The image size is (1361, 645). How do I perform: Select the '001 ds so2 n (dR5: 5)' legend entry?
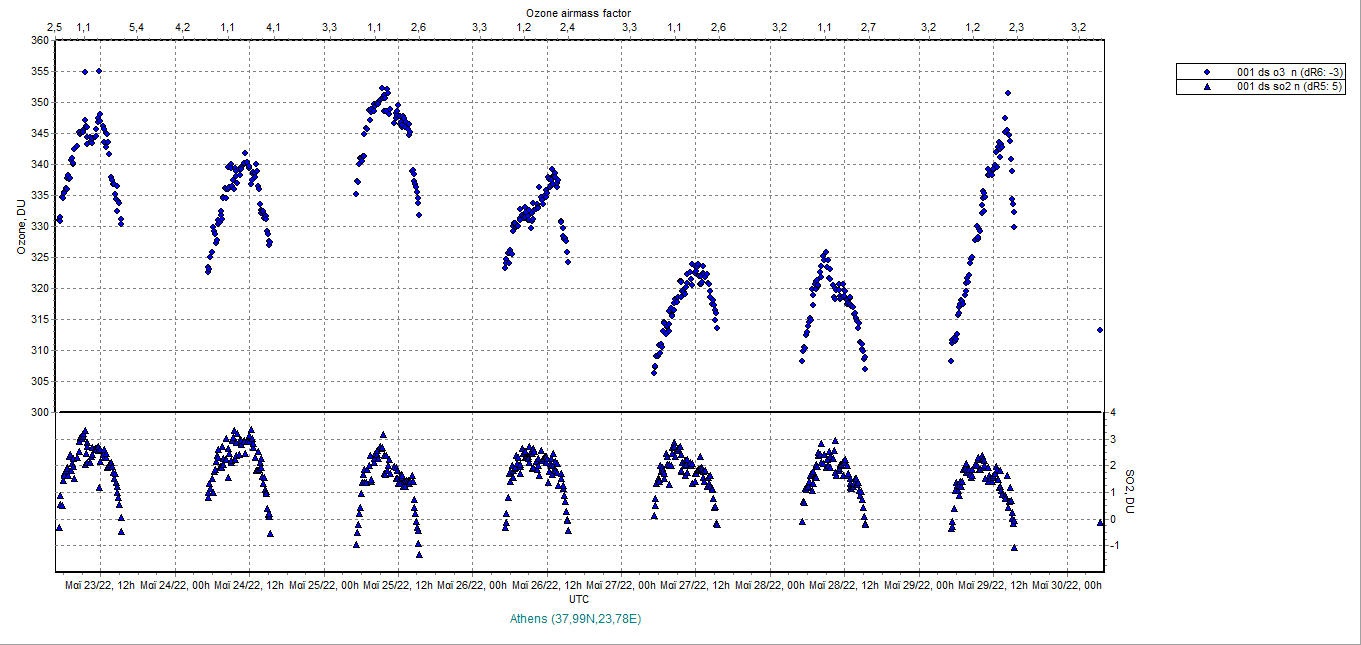(x=1290, y=87)
